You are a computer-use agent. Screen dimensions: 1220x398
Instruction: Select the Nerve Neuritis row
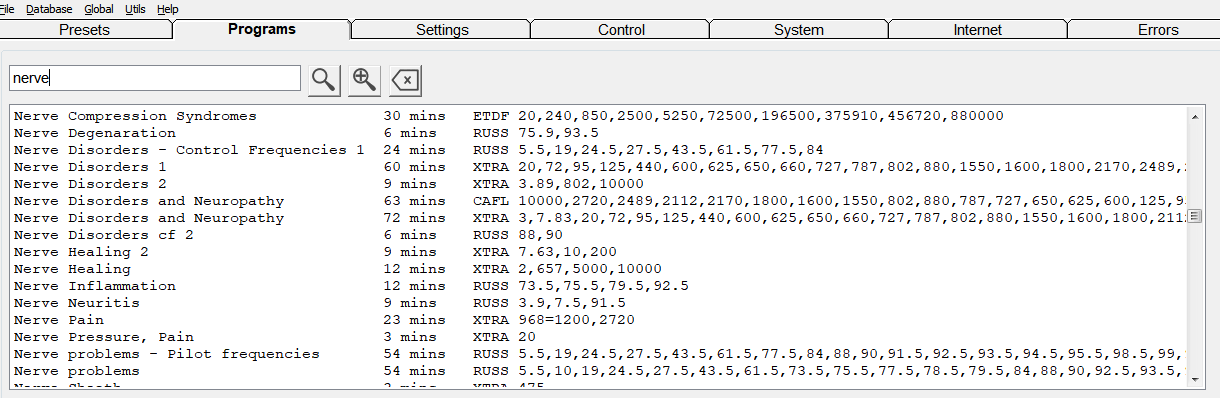pos(598,303)
